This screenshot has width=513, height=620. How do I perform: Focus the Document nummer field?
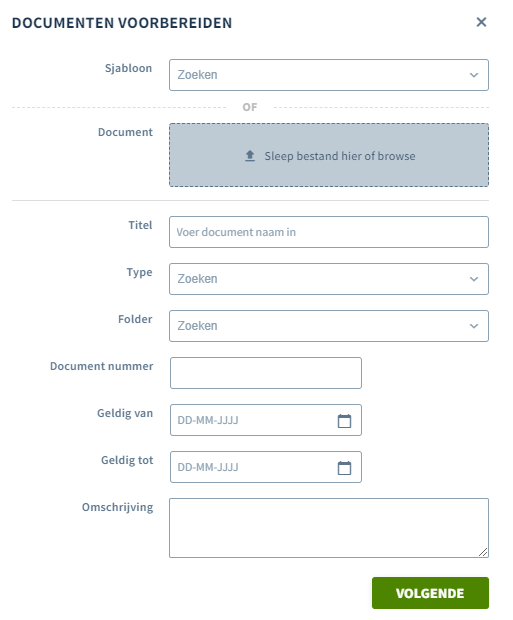266,373
